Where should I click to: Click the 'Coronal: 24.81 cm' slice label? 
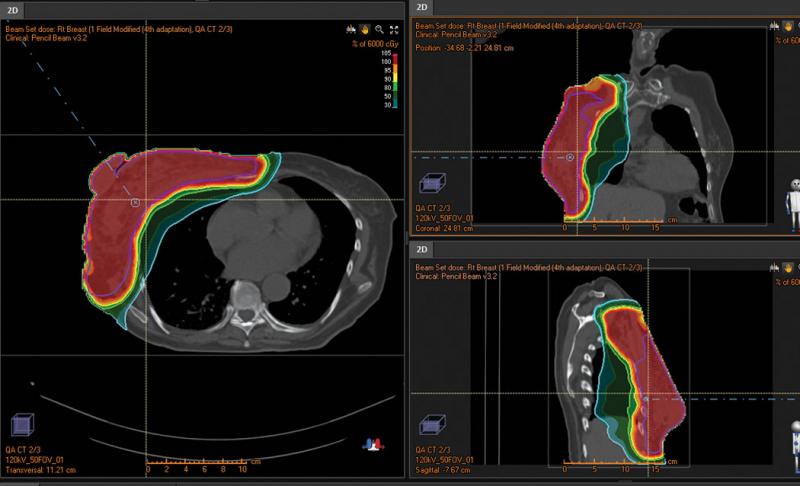tap(447, 227)
